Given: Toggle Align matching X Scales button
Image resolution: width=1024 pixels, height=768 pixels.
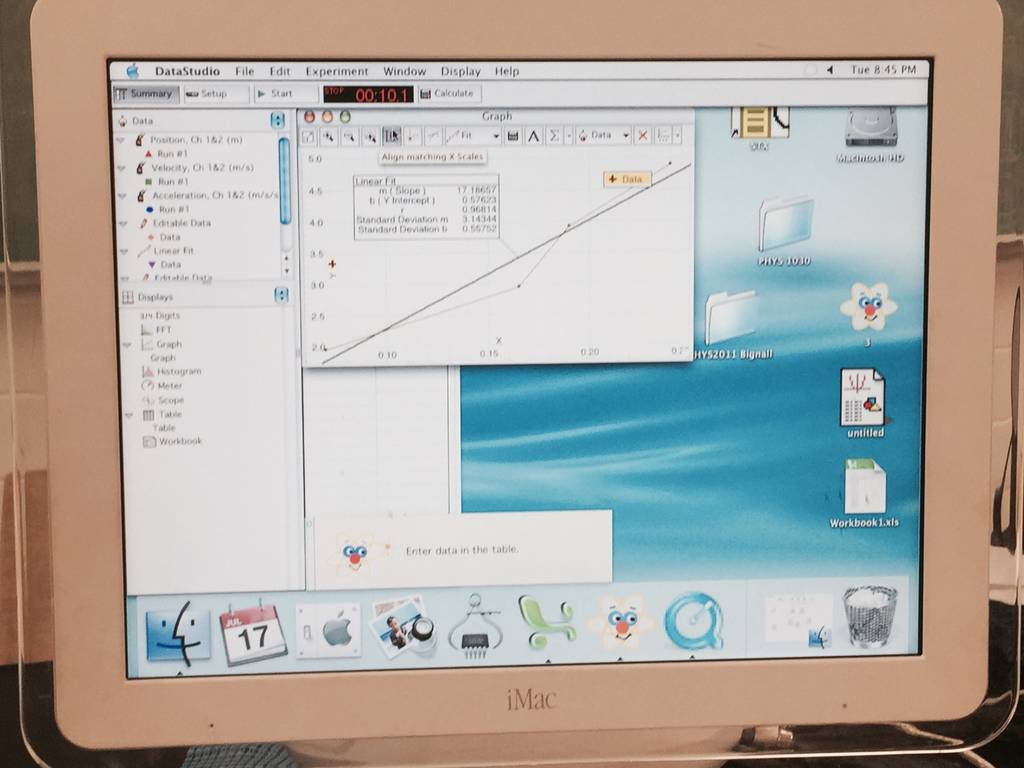Looking at the screenshot, I should [x=391, y=136].
